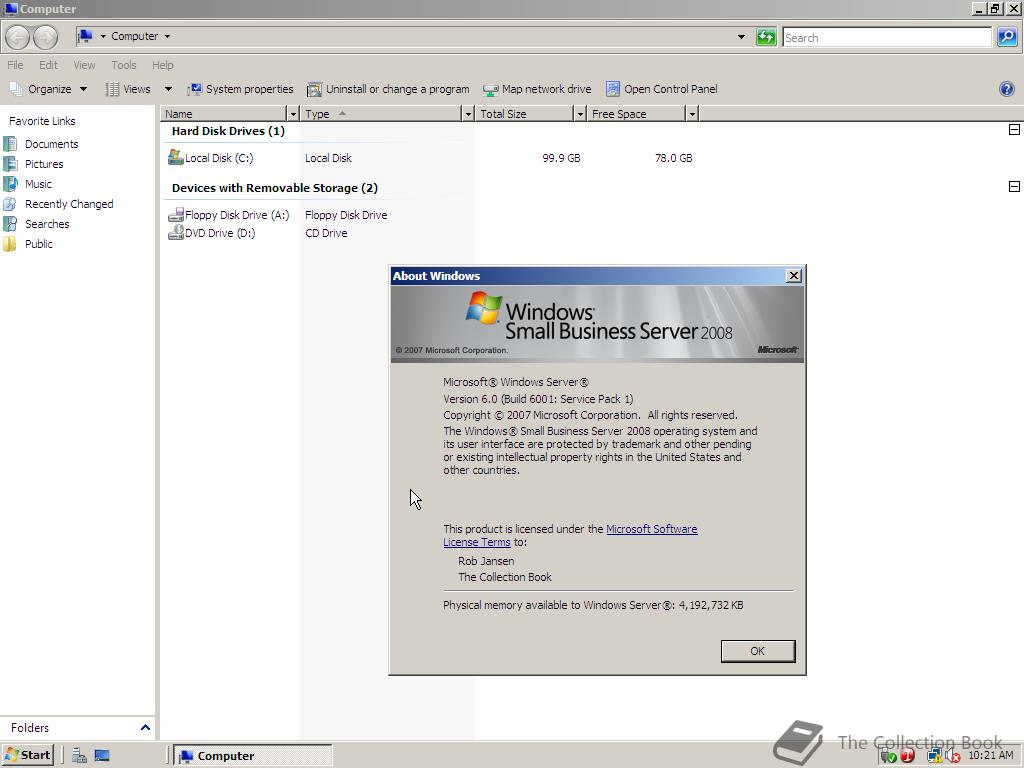Screen dimensions: 1024x768
Task: Select the DVD Drive (D:) icon
Action: (176, 232)
